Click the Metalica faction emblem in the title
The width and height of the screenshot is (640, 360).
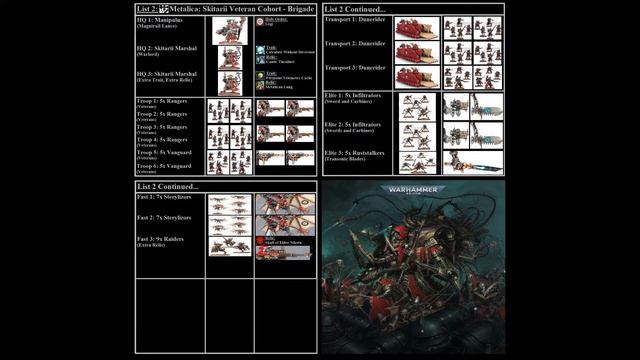click(x=164, y=9)
